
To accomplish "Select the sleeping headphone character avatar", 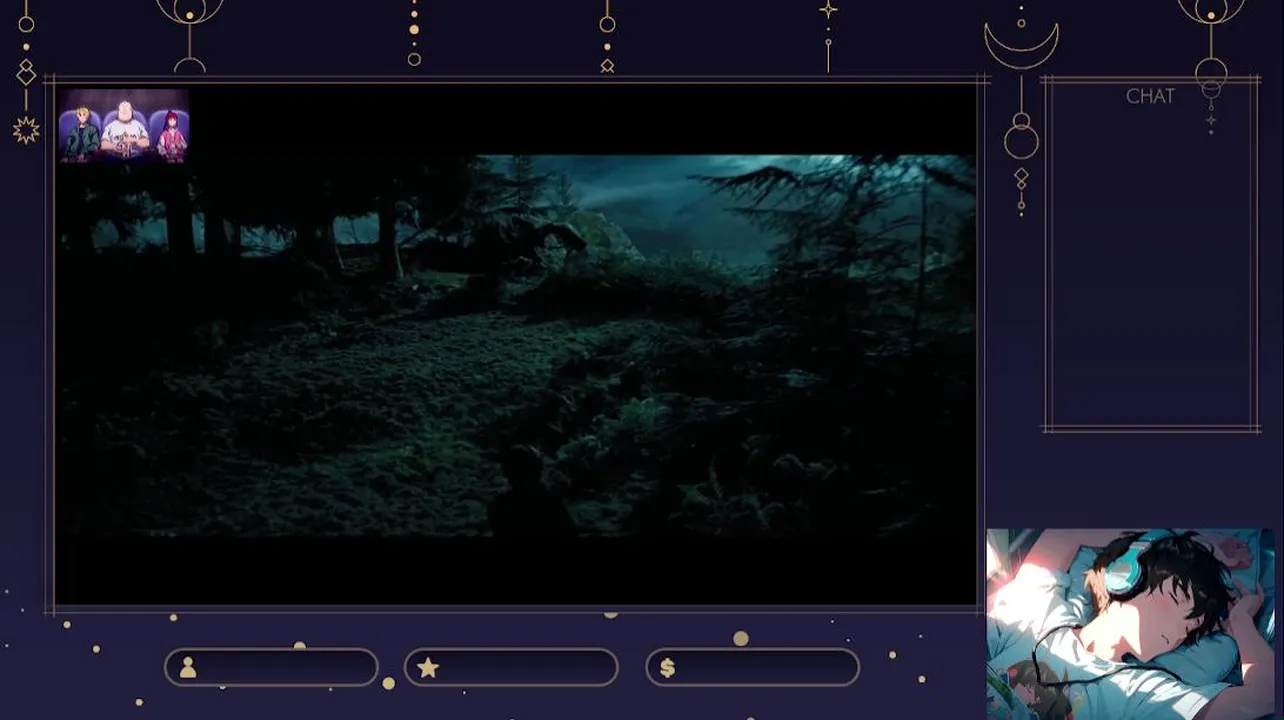I will pos(1130,624).
